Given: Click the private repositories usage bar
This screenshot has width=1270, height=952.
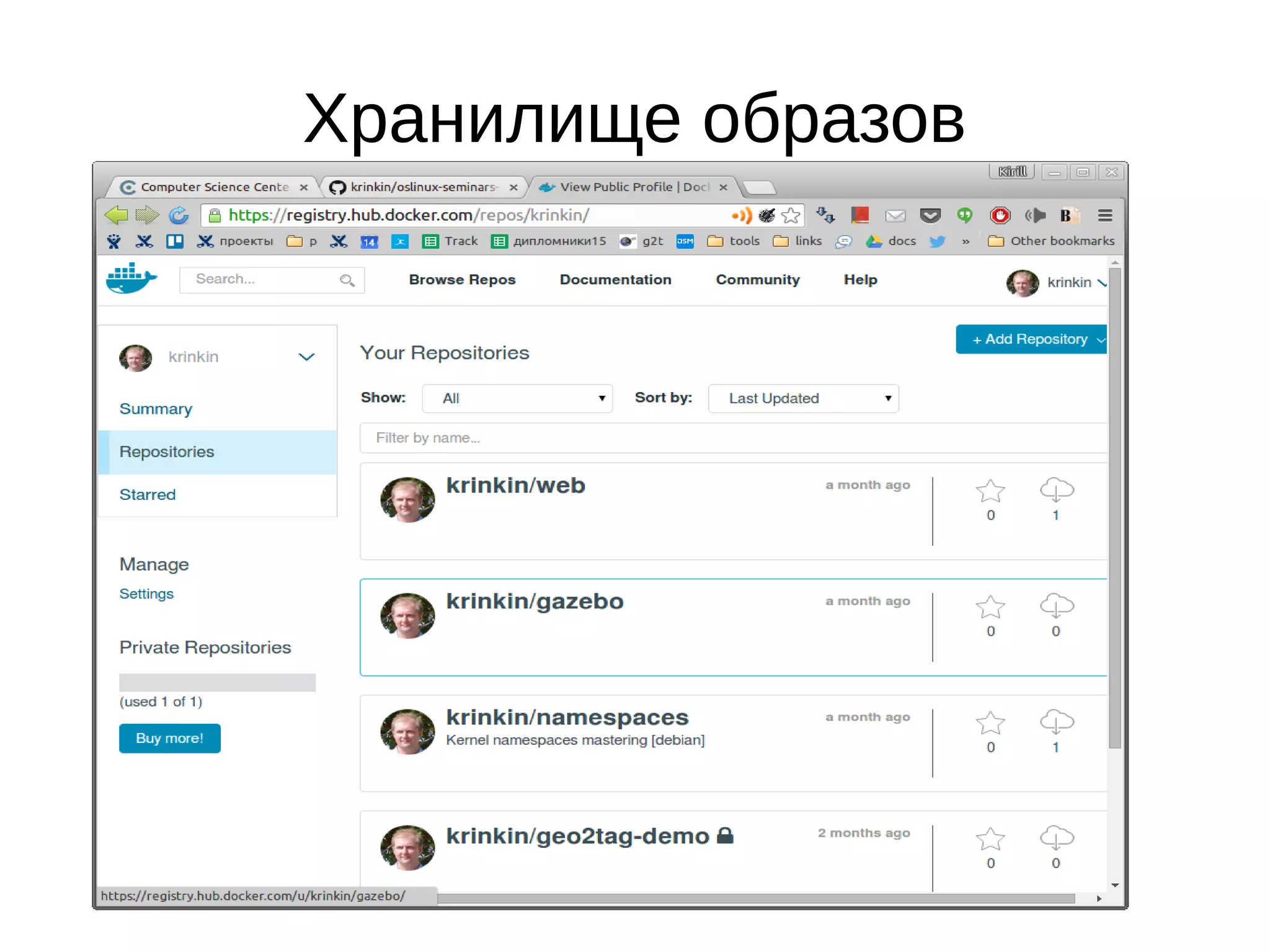Looking at the screenshot, I should click(217, 682).
